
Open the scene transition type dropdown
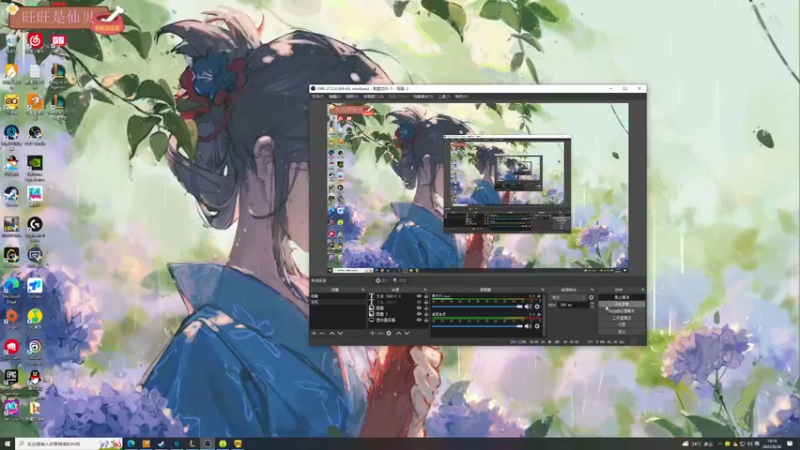[568, 297]
